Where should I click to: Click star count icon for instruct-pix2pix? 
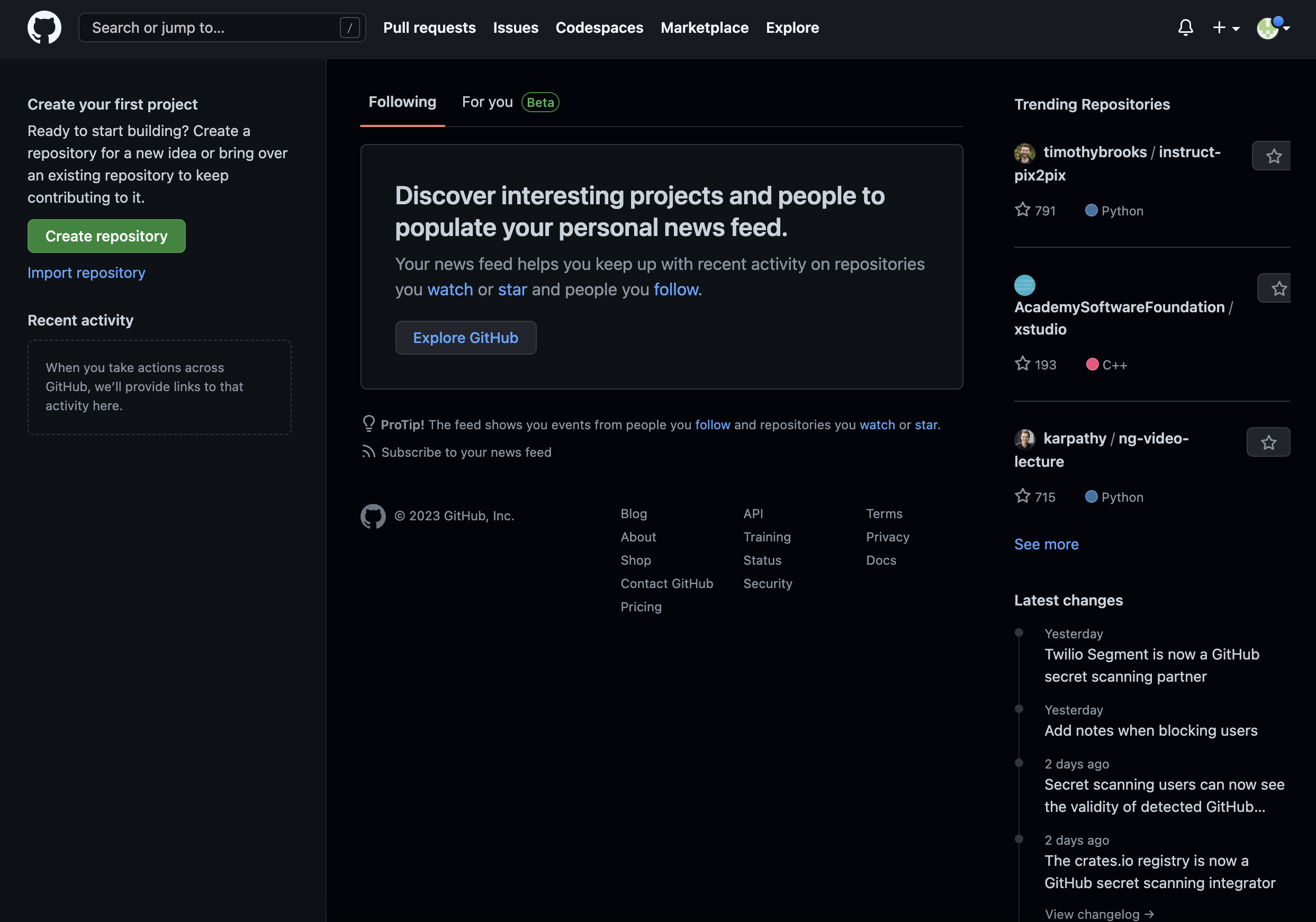(1023, 210)
